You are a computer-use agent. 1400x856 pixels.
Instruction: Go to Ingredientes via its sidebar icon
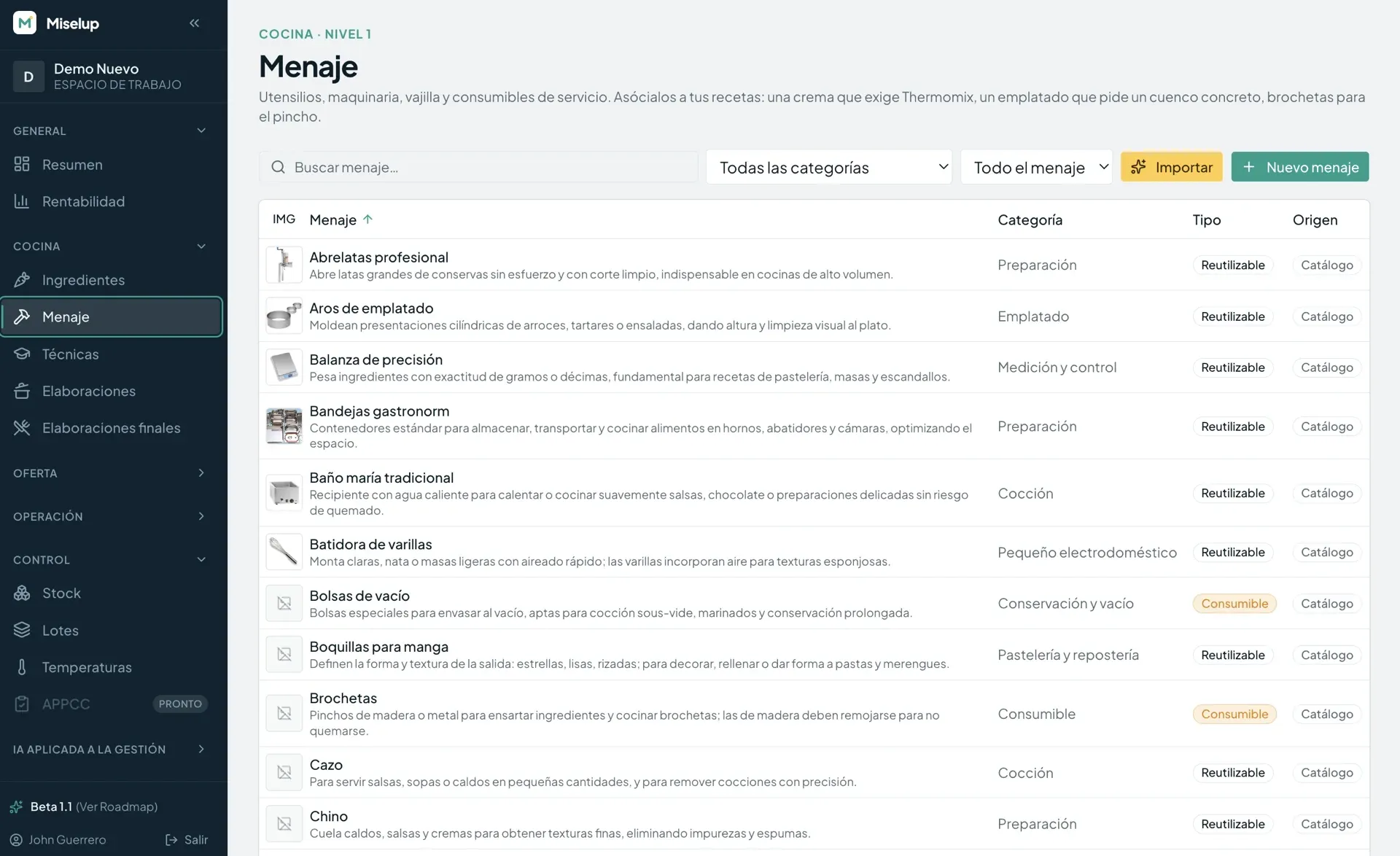(x=22, y=280)
